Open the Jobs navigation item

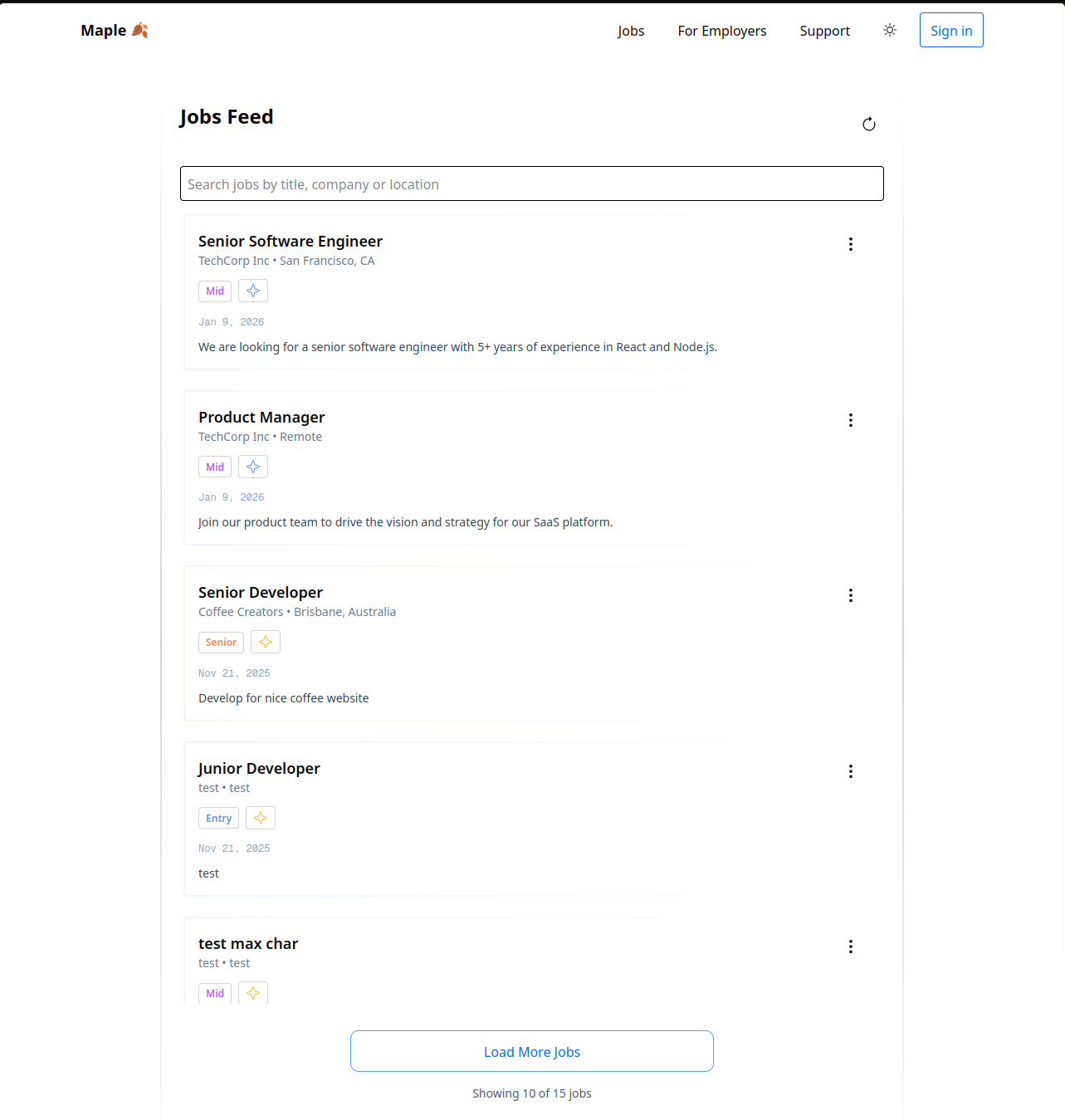tap(631, 31)
